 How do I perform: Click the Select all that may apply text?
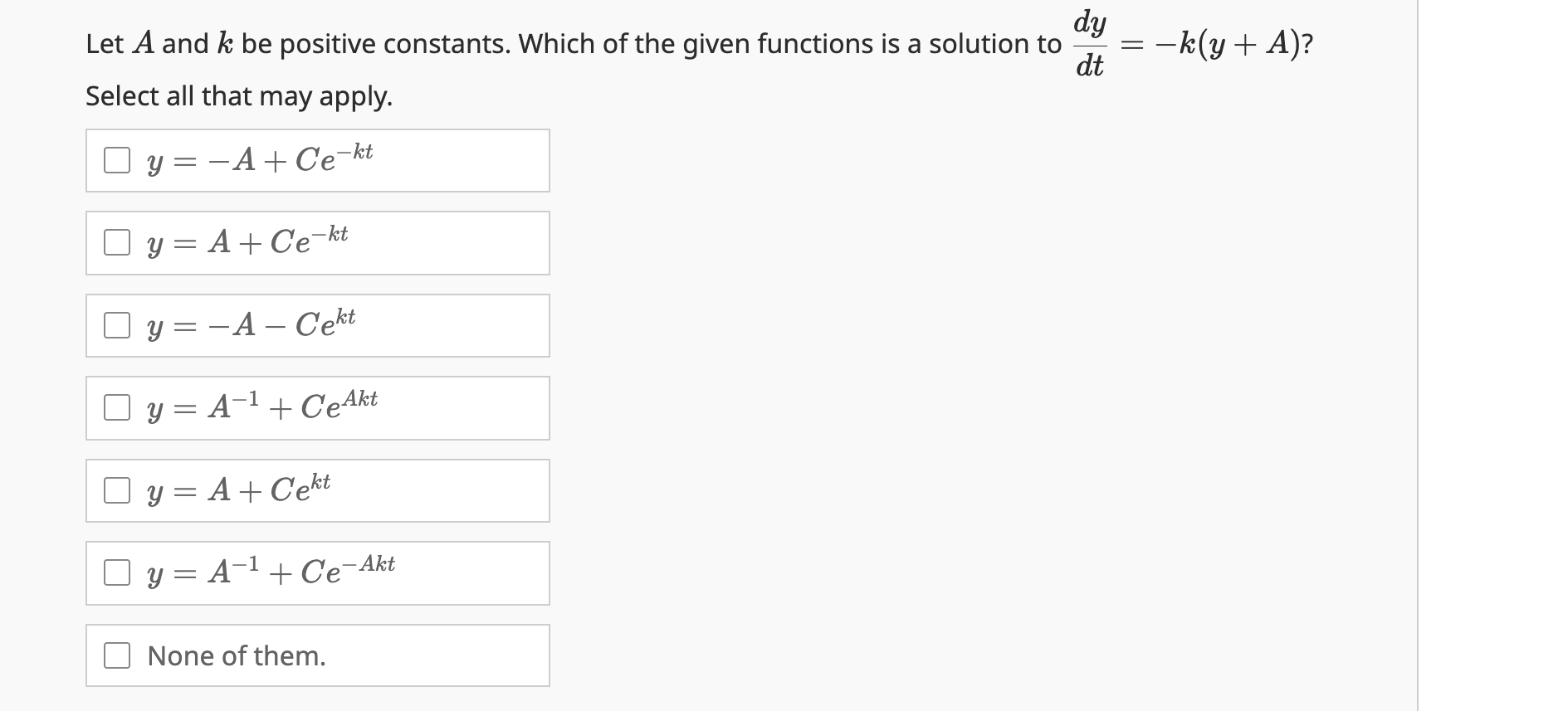pyautogui.click(x=238, y=97)
